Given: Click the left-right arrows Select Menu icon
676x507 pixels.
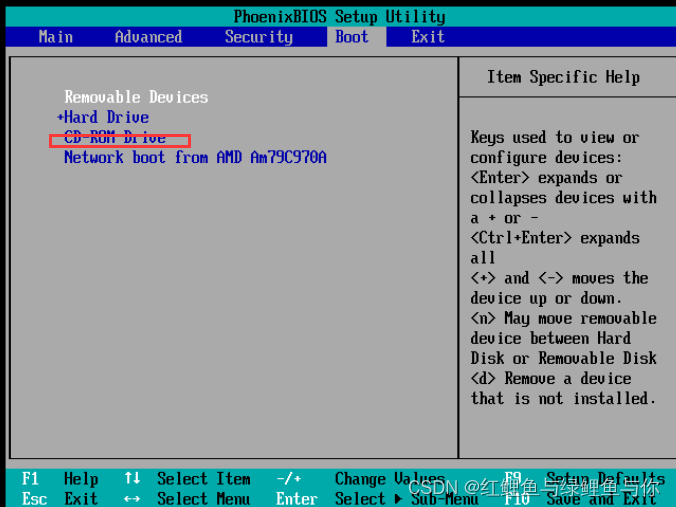Looking at the screenshot, I should 132,499.
